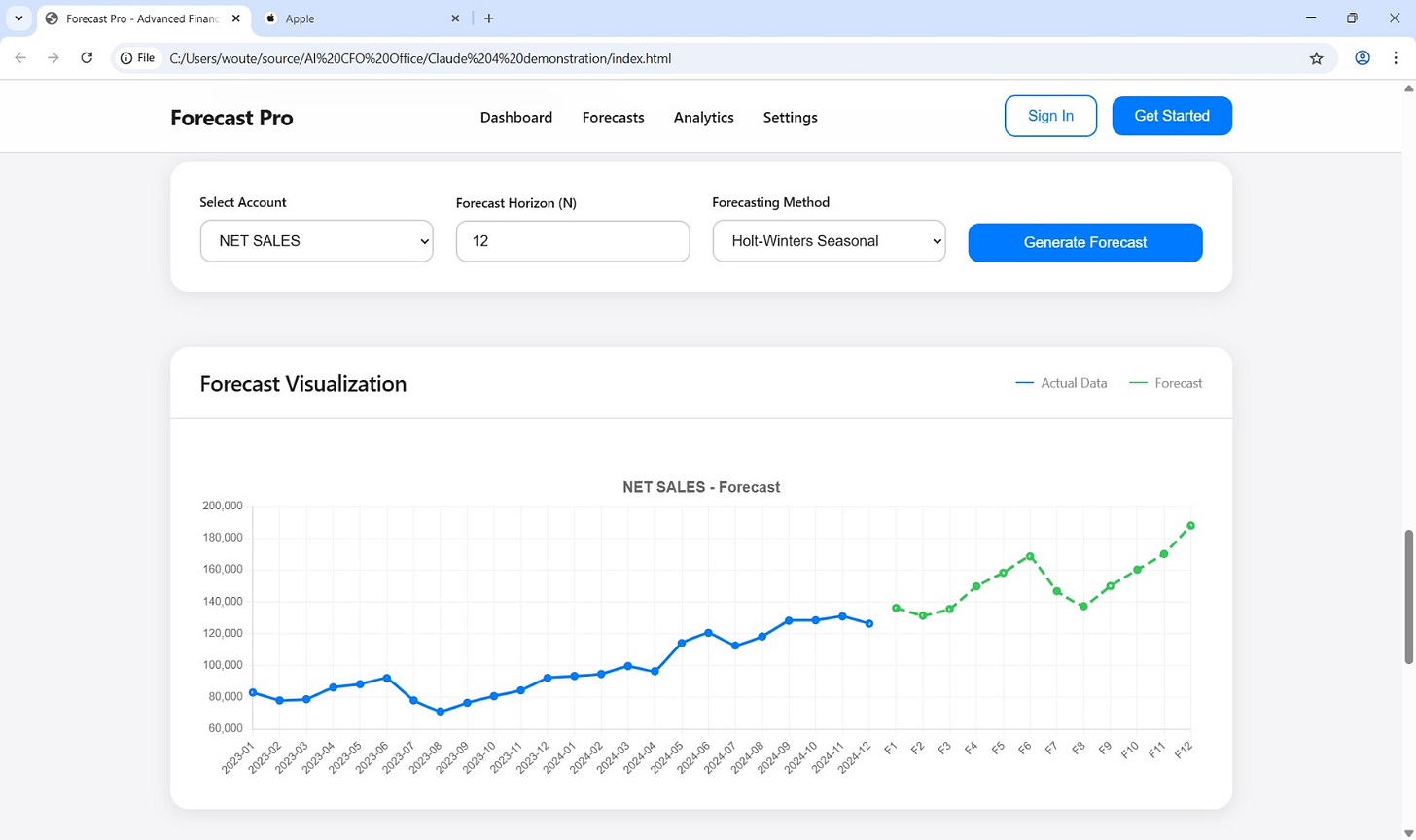This screenshot has height=840, width=1416.
Task: Click the Get Started button
Action: point(1172,116)
